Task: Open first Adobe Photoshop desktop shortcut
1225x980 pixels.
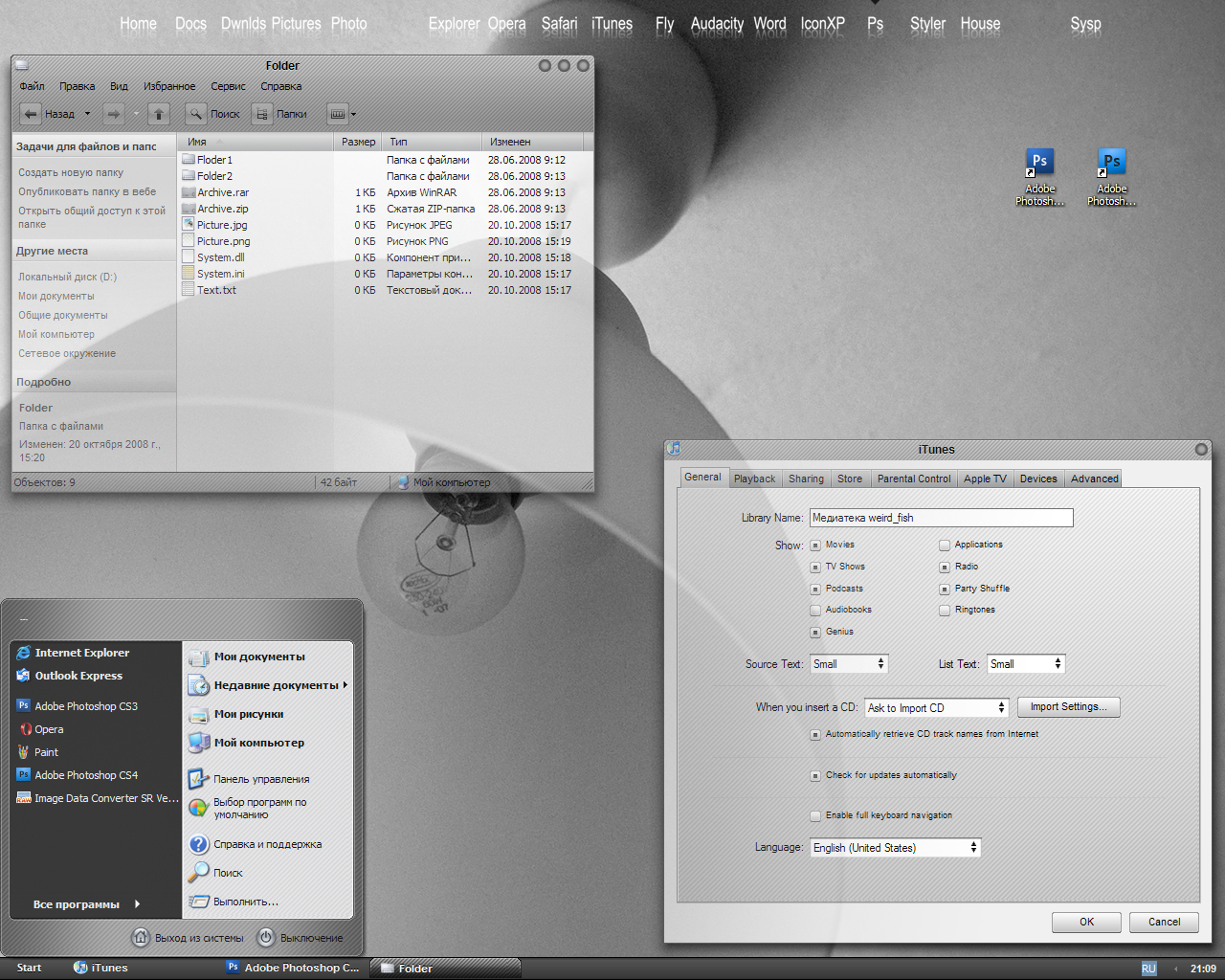Action: point(1039,177)
